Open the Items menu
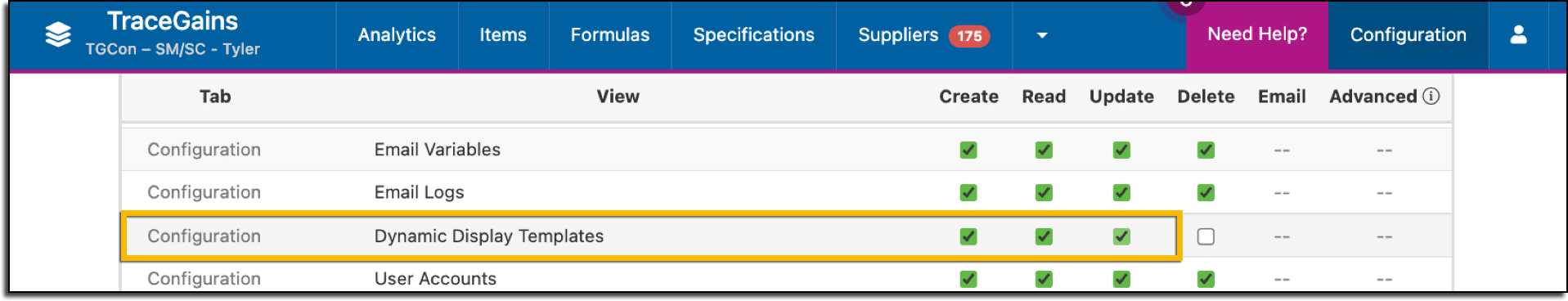The image size is (1568, 301). tap(503, 35)
